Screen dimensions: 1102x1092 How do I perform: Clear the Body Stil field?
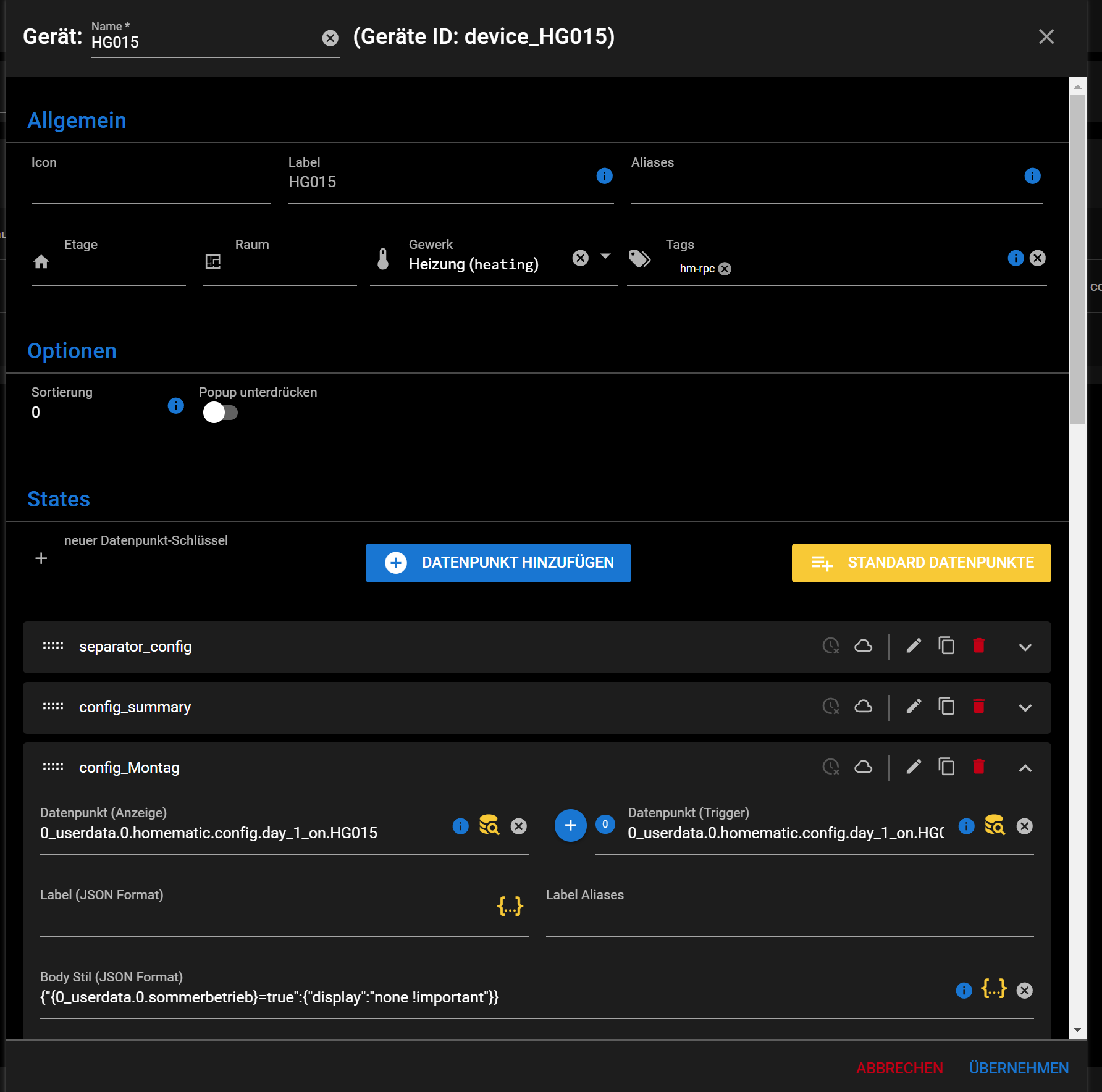click(x=1025, y=991)
